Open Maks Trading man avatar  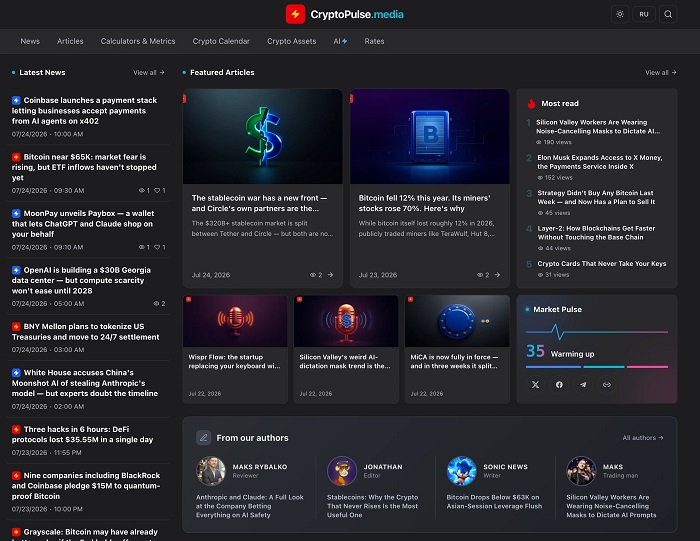[581, 470]
